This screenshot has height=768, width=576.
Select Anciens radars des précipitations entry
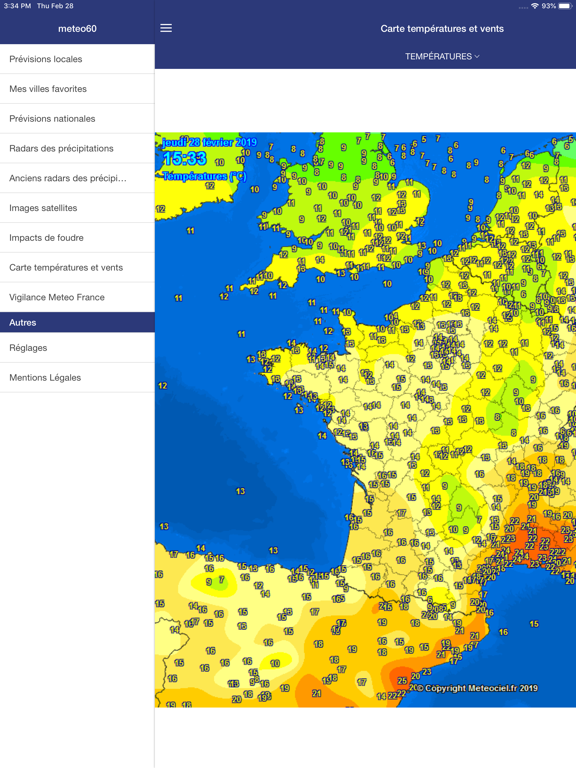(x=77, y=178)
